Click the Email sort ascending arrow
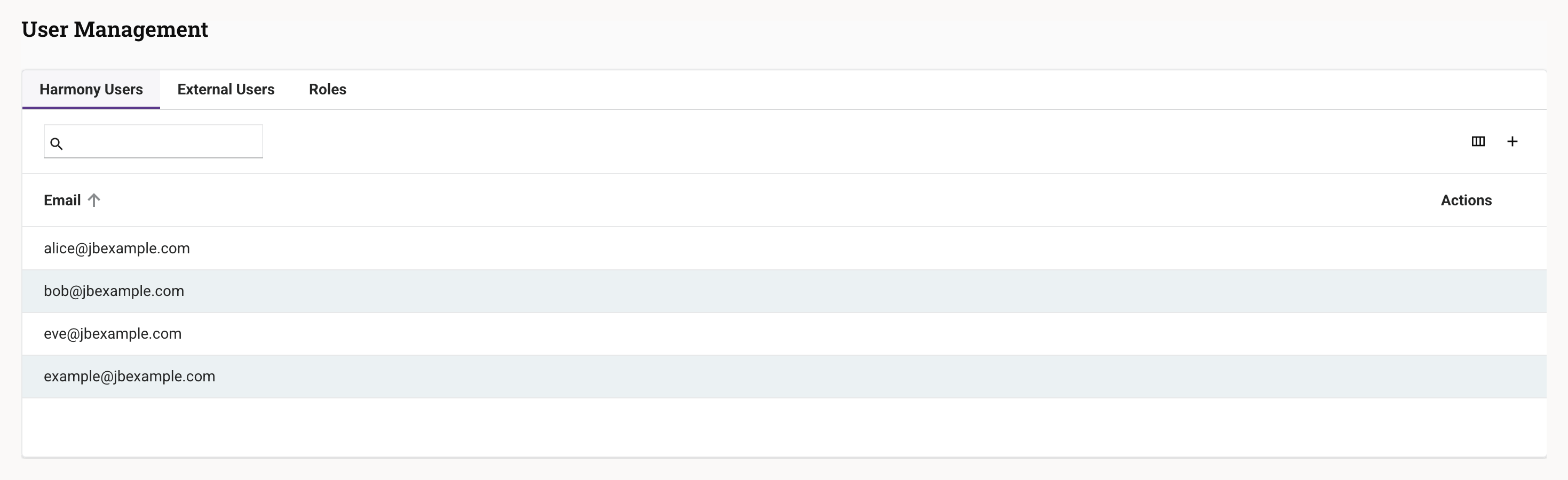Image resolution: width=1568 pixels, height=480 pixels. point(94,200)
